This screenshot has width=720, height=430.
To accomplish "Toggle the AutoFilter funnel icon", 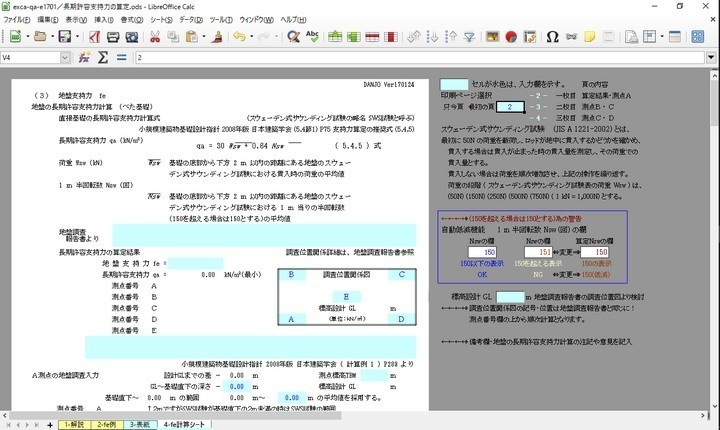I will [x=469, y=37].
